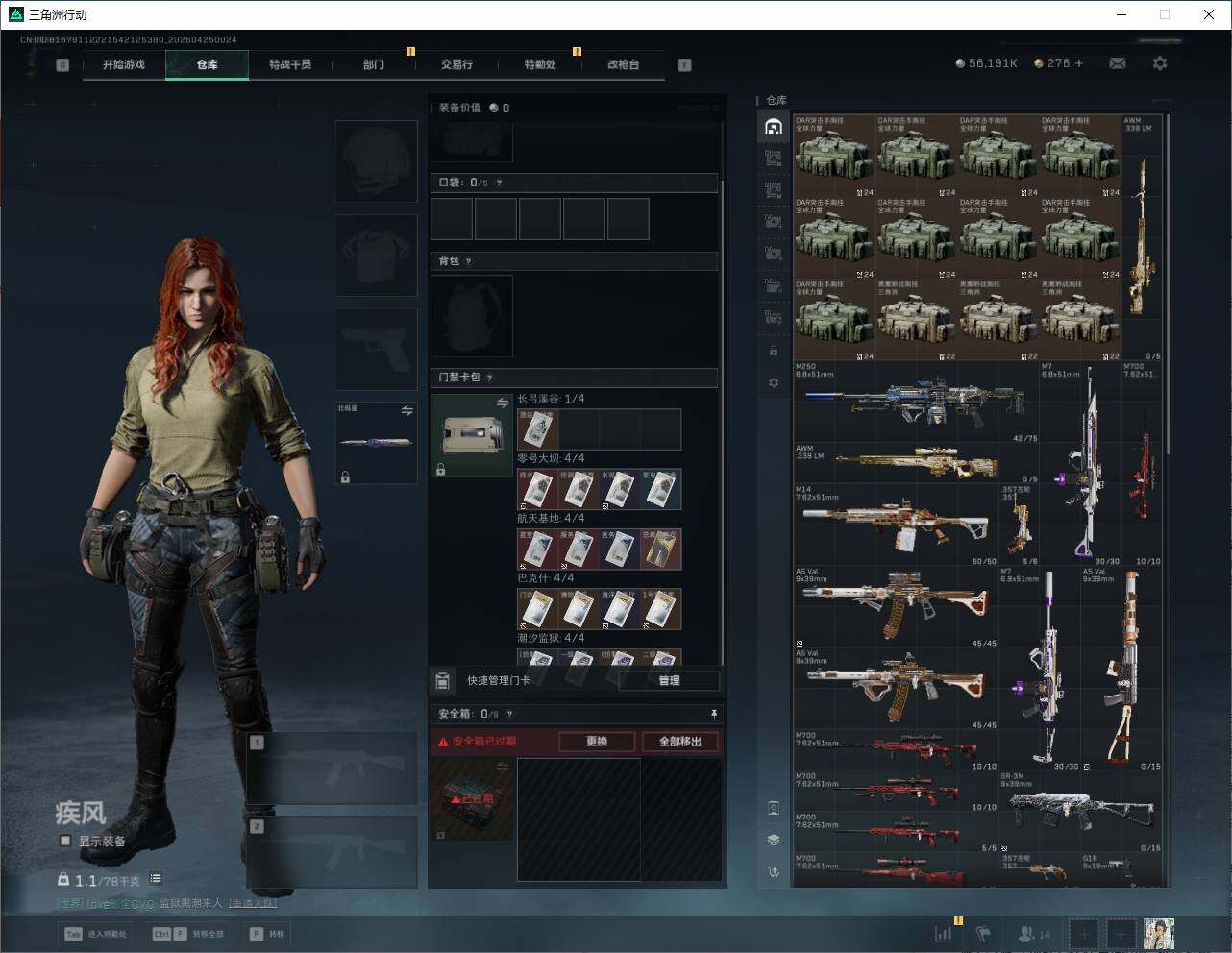Open the stats bar chart icon

click(944, 933)
